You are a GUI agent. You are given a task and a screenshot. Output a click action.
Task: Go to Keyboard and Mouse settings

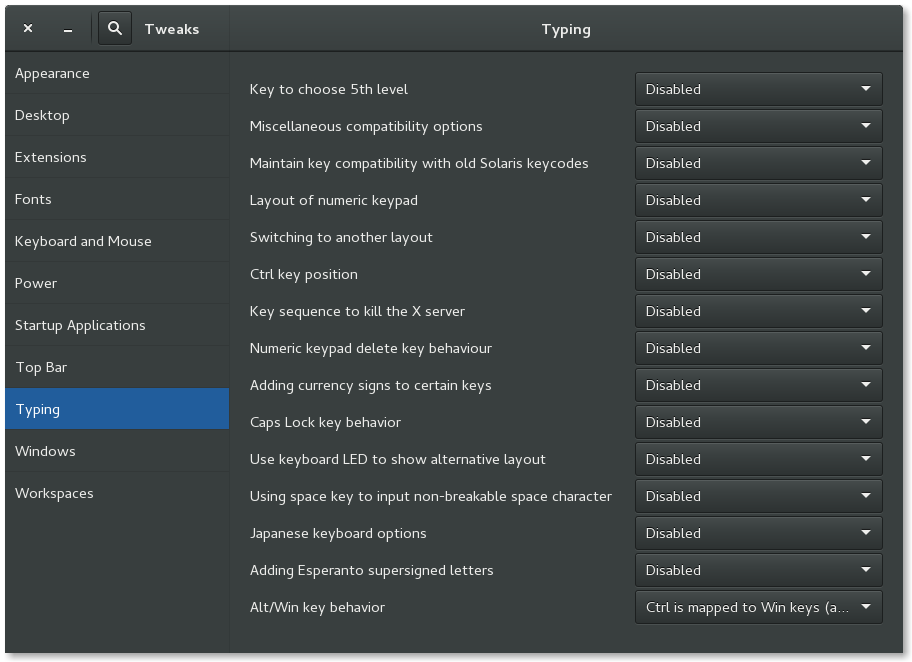[83, 242]
